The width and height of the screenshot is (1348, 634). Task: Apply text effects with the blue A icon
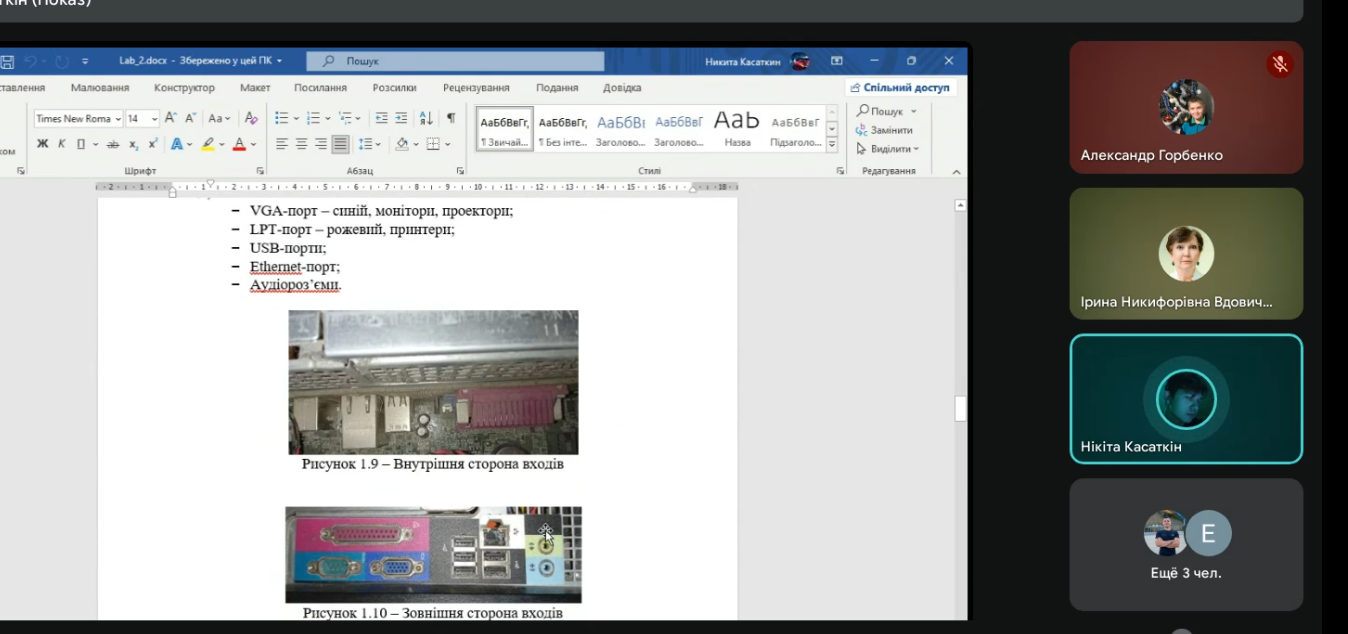click(177, 144)
